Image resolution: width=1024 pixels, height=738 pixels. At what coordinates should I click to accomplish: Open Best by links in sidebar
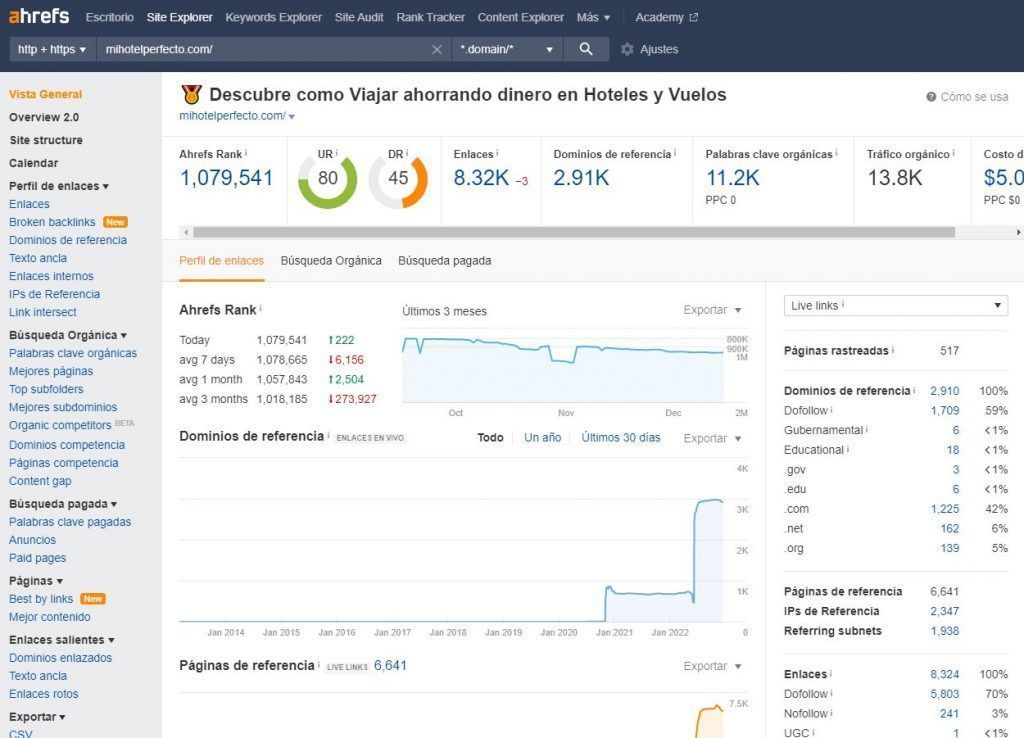click(41, 599)
